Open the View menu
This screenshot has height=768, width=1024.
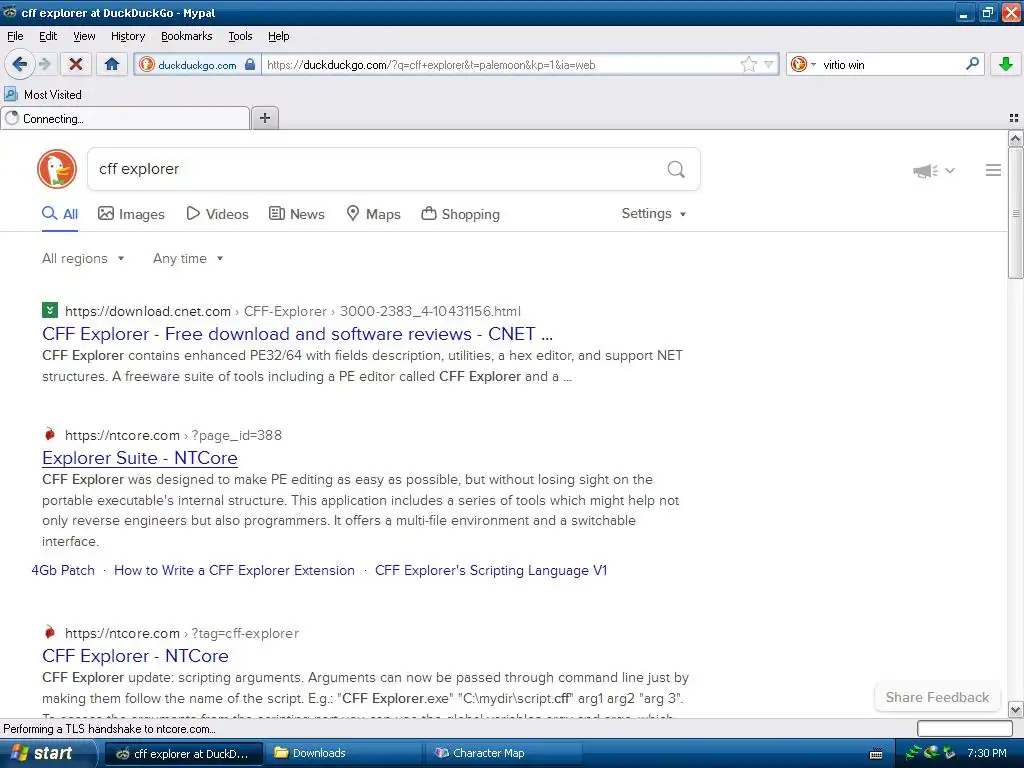pos(84,36)
